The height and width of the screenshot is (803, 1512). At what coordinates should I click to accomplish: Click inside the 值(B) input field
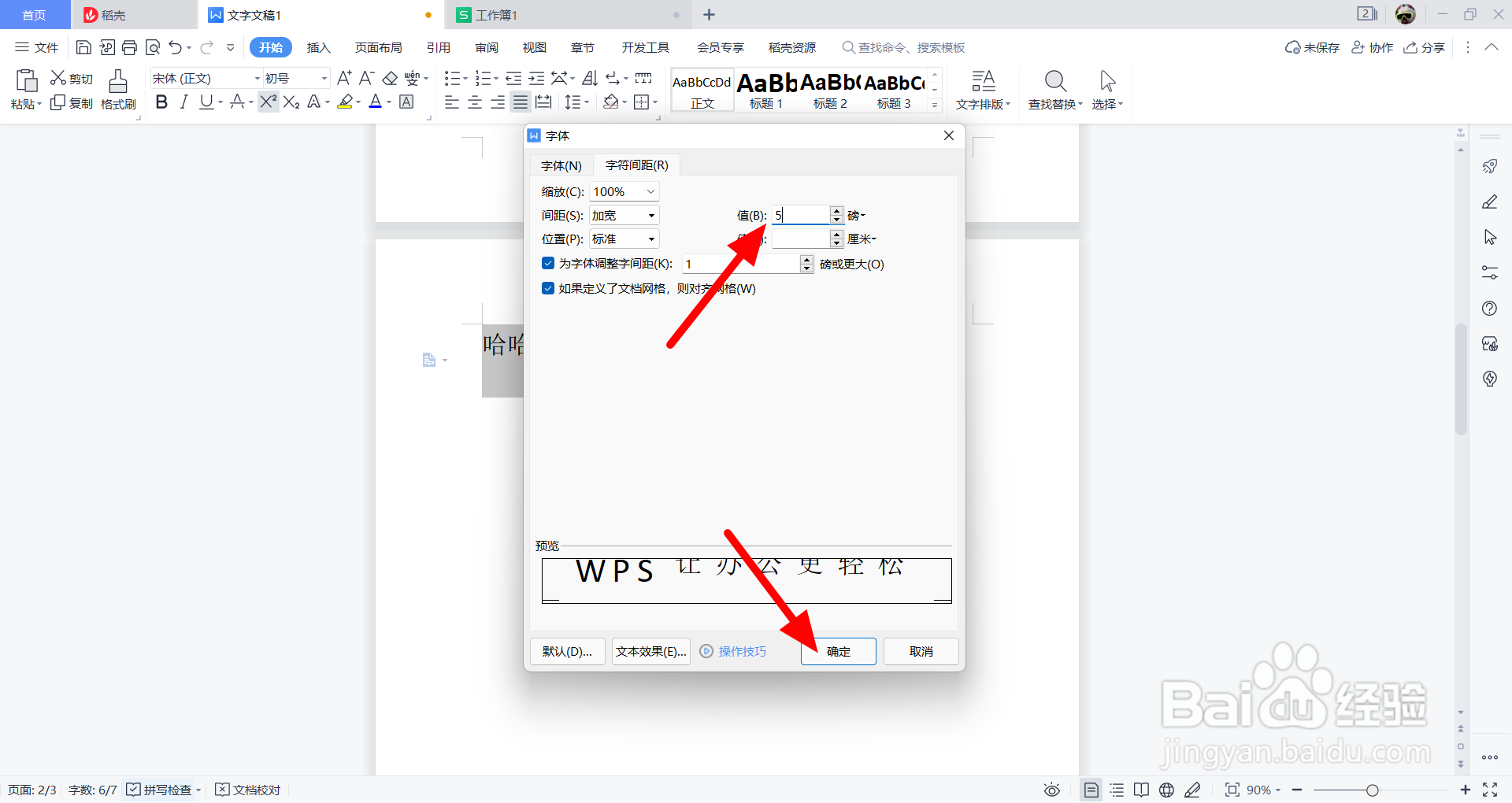tap(799, 214)
